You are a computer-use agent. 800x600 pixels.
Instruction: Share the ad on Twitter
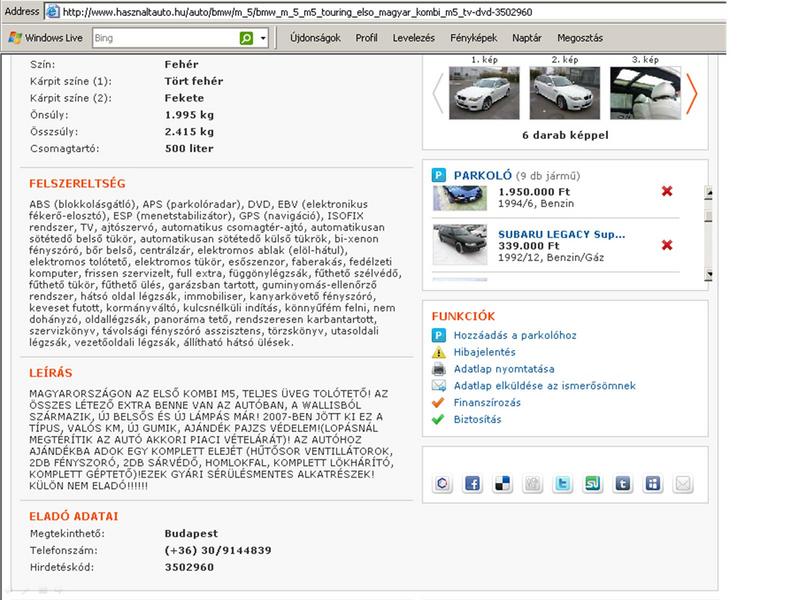pos(563,483)
